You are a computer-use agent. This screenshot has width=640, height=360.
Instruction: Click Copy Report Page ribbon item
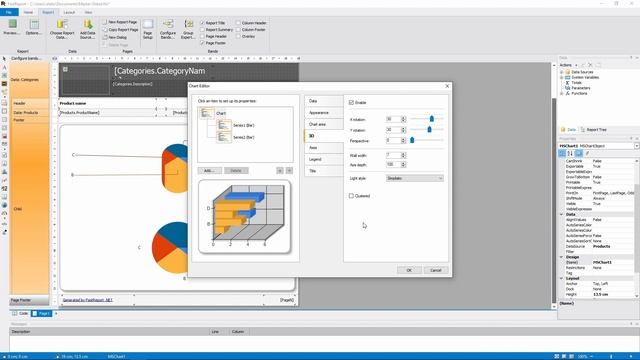pos(120,30)
